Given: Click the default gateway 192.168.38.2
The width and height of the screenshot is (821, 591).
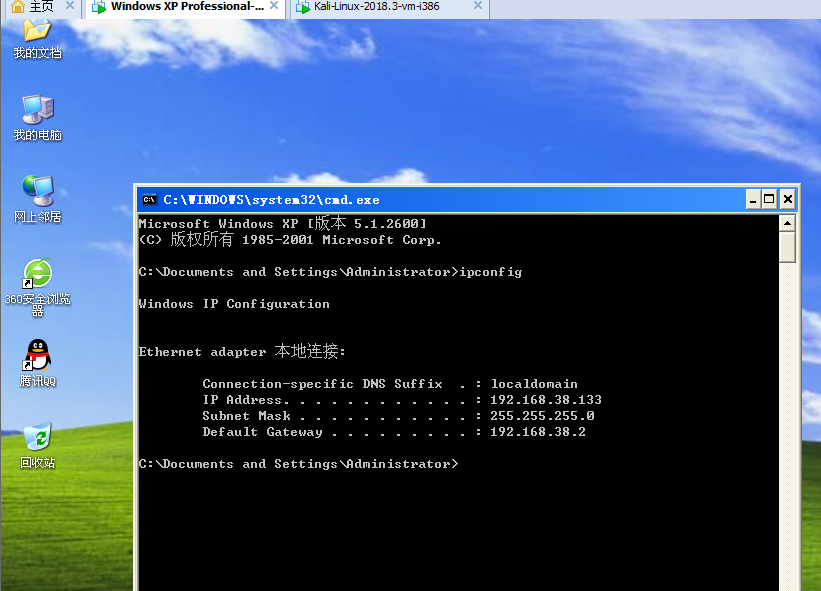Looking at the screenshot, I should click(538, 432).
